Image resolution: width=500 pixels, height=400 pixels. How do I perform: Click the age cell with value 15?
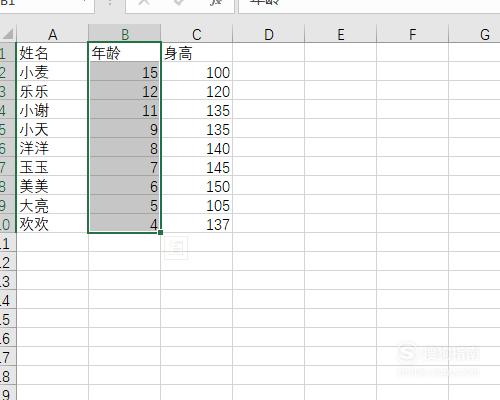pyautogui.click(x=125, y=72)
